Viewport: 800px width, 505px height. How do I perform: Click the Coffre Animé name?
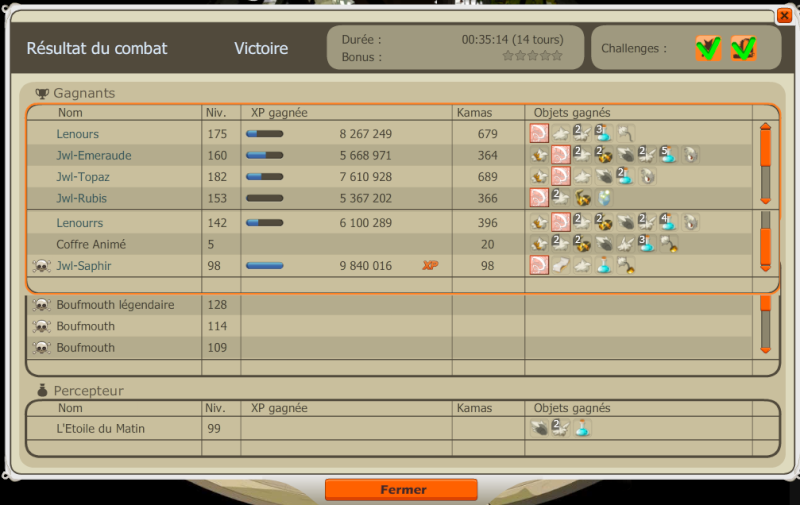91,244
